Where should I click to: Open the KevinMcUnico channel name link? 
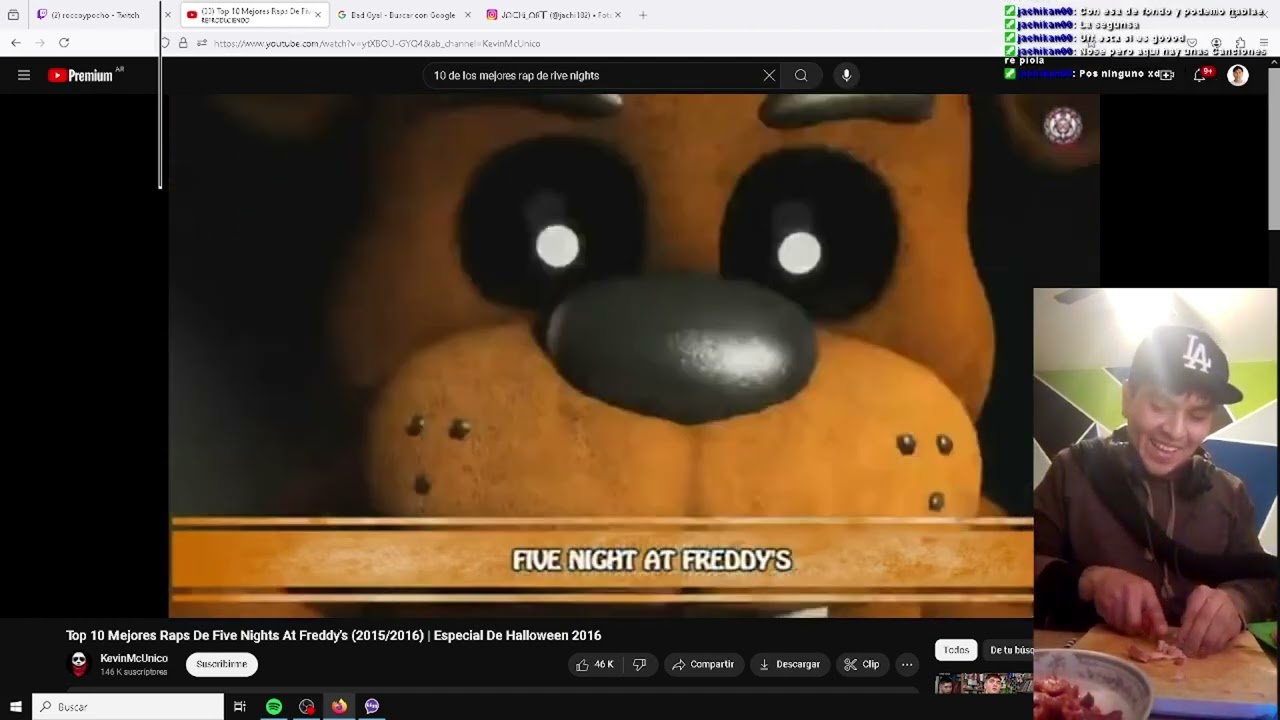tap(134, 658)
